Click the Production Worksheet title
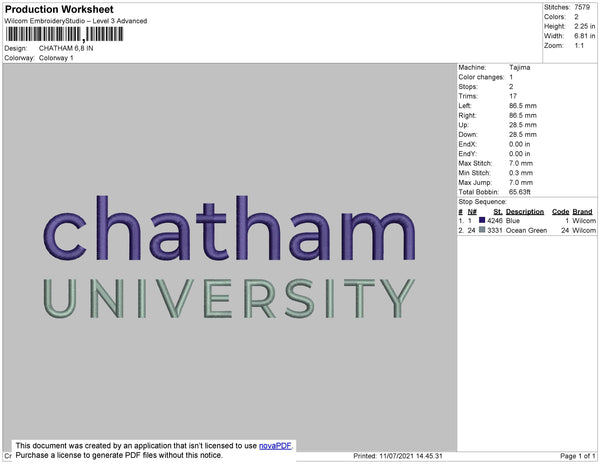This screenshot has width=600, height=464. pos(59,10)
